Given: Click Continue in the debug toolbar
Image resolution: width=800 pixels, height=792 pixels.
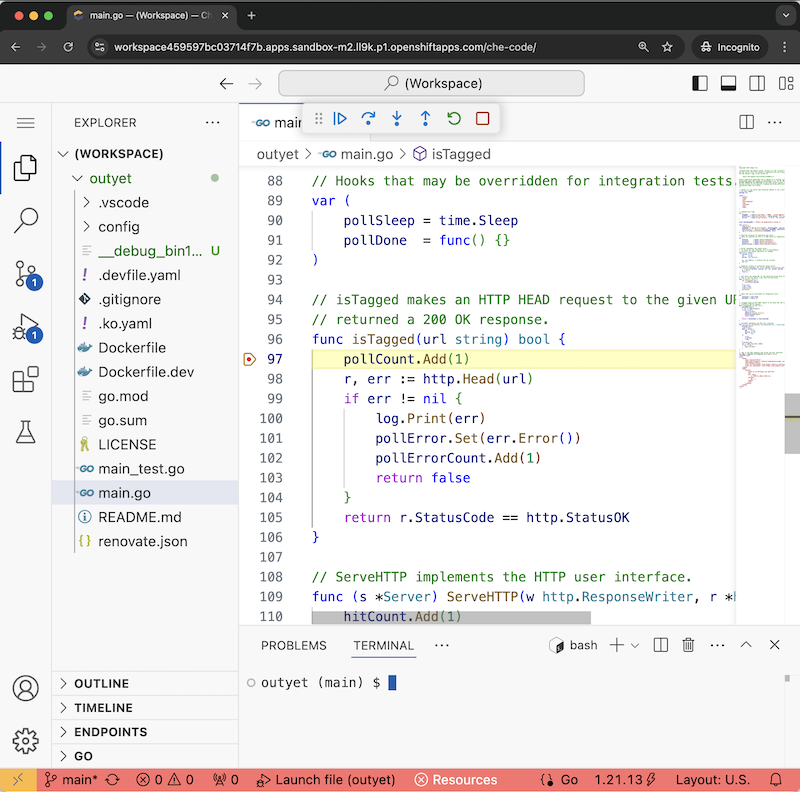Looking at the screenshot, I should [340, 119].
